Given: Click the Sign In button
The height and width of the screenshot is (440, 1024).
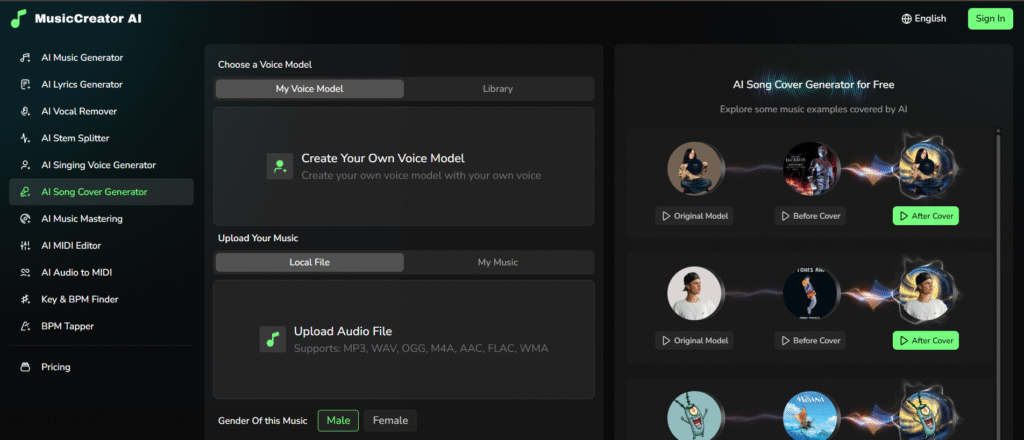Looking at the screenshot, I should pyautogui.click(x=990, y=18).
